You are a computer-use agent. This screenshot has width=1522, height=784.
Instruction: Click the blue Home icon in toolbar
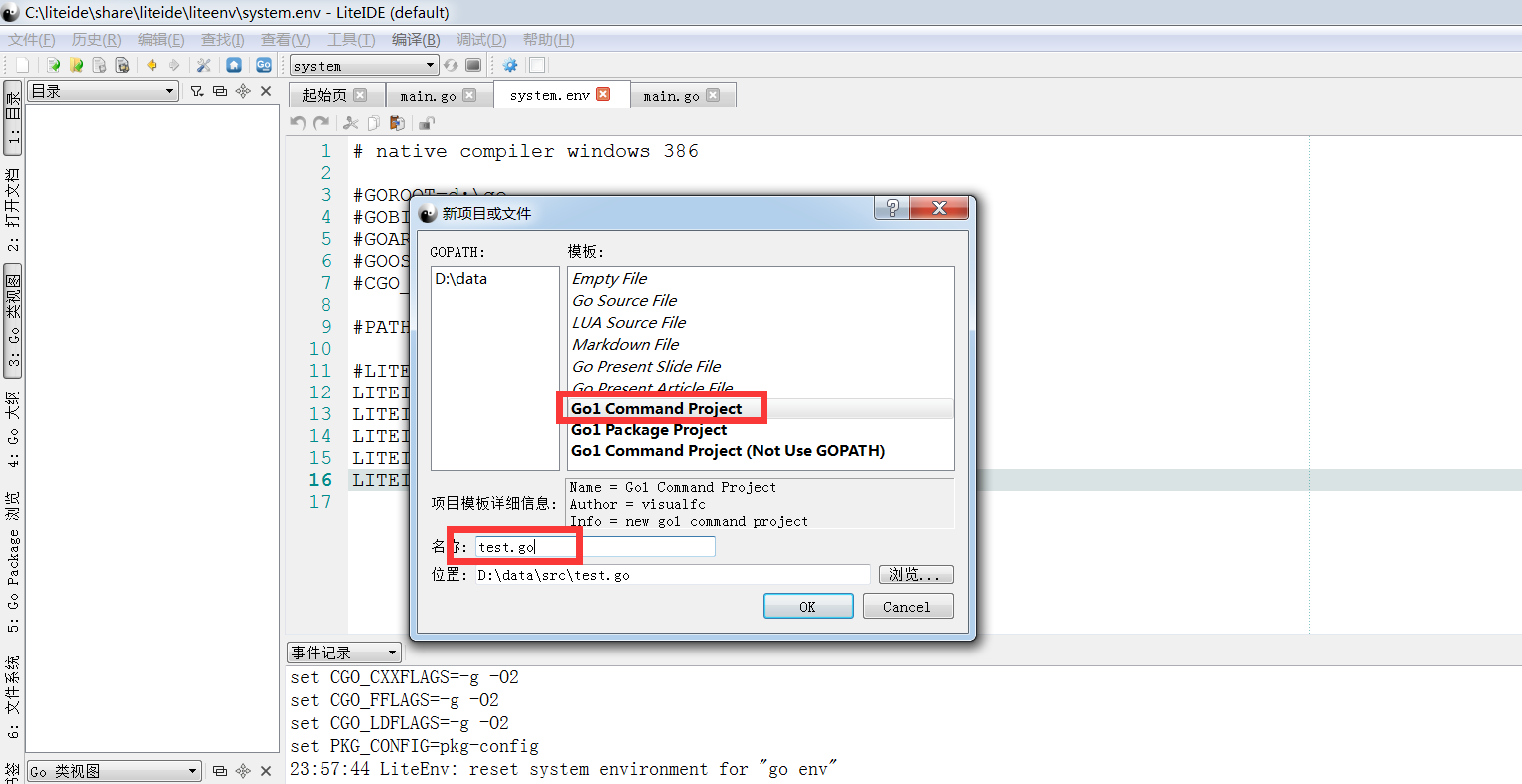click(x=234, y=65)
